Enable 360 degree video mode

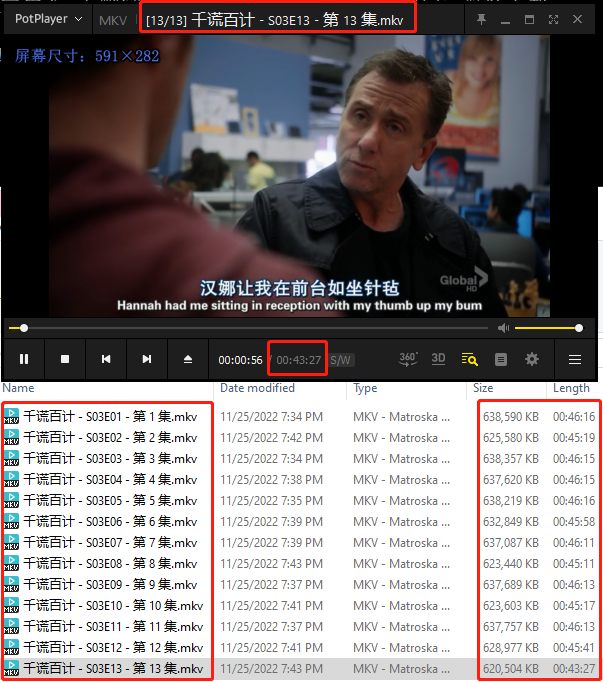click(408, 359)
